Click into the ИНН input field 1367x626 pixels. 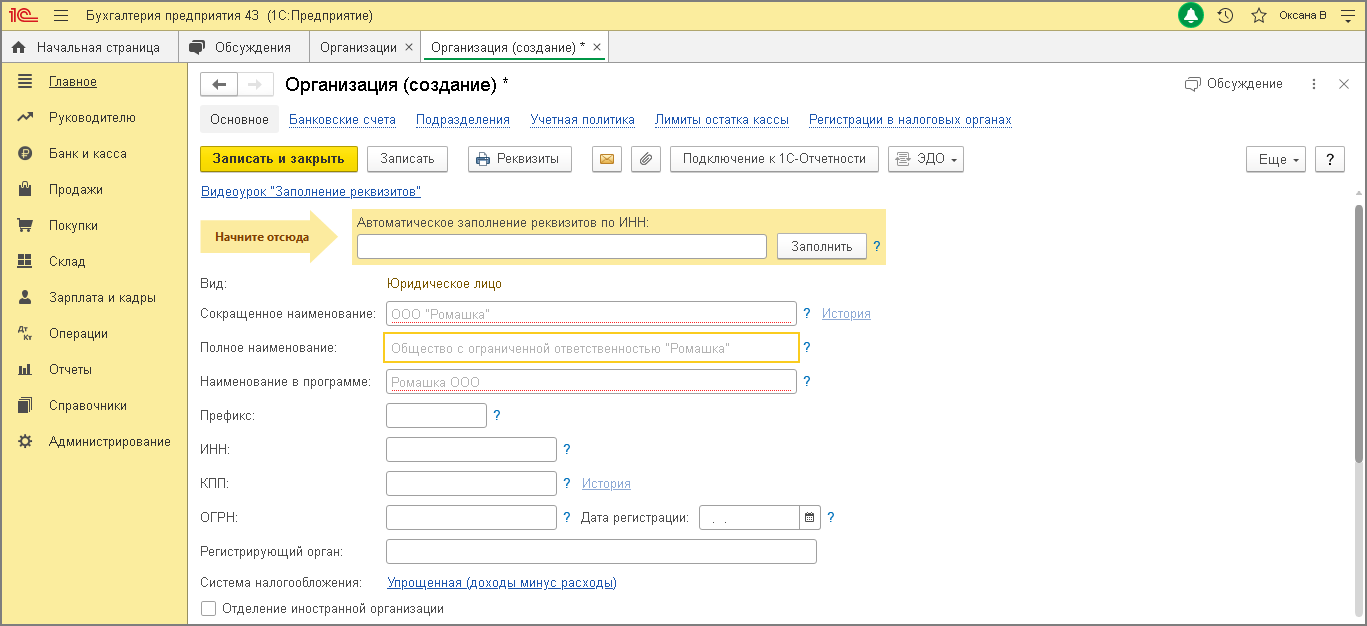pyautogui.click(x=471, y=450)
